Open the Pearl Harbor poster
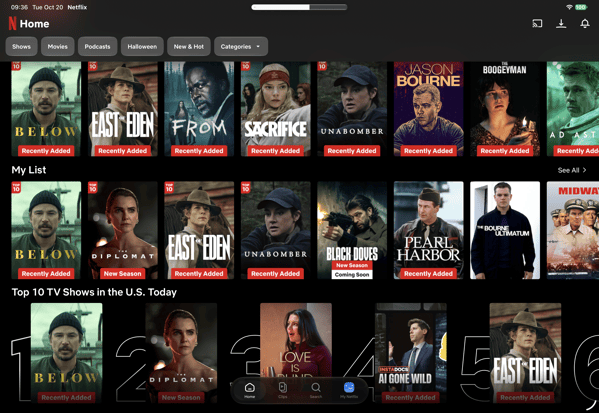This screenshot has width=599, height=413. (429, 230)
